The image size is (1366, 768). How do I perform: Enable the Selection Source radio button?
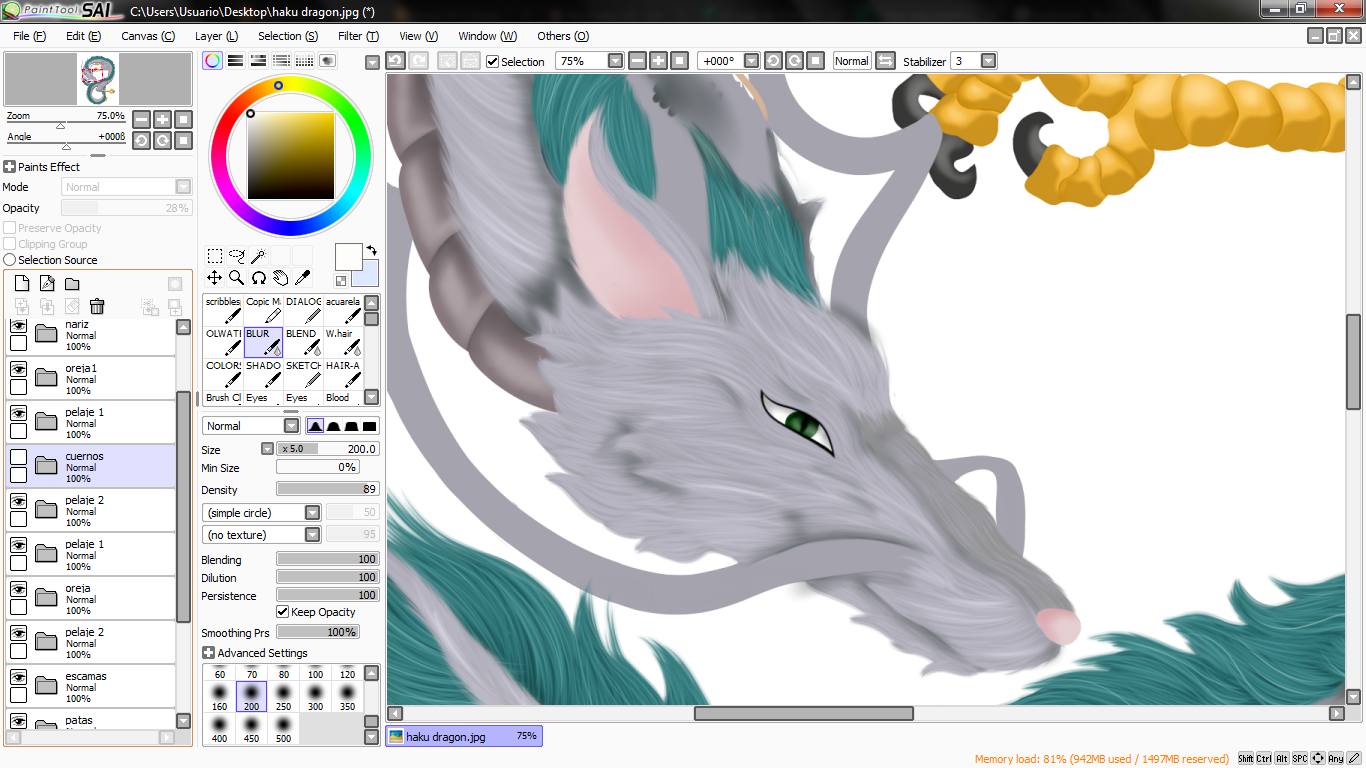pos(9,260)
